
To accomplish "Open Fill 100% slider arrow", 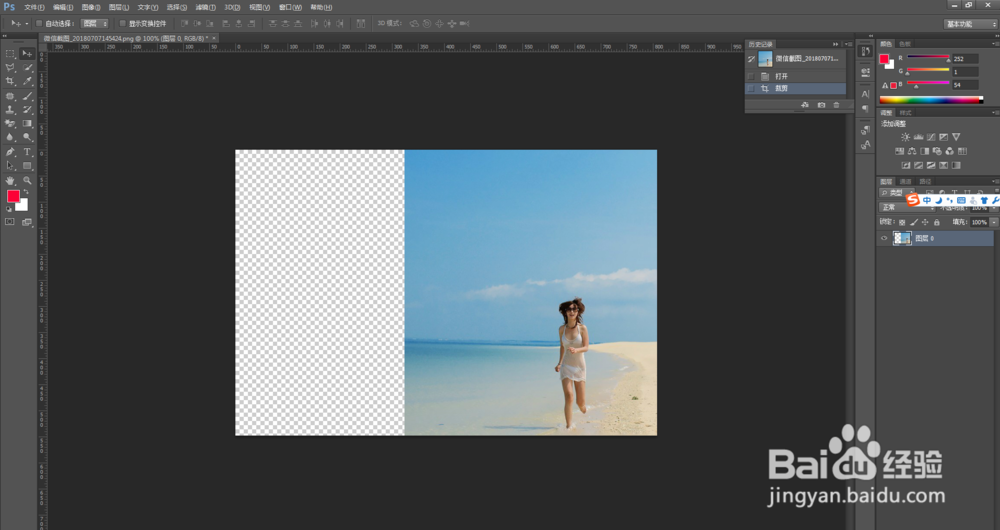I will pyautogui.click(x=994, y=223).
